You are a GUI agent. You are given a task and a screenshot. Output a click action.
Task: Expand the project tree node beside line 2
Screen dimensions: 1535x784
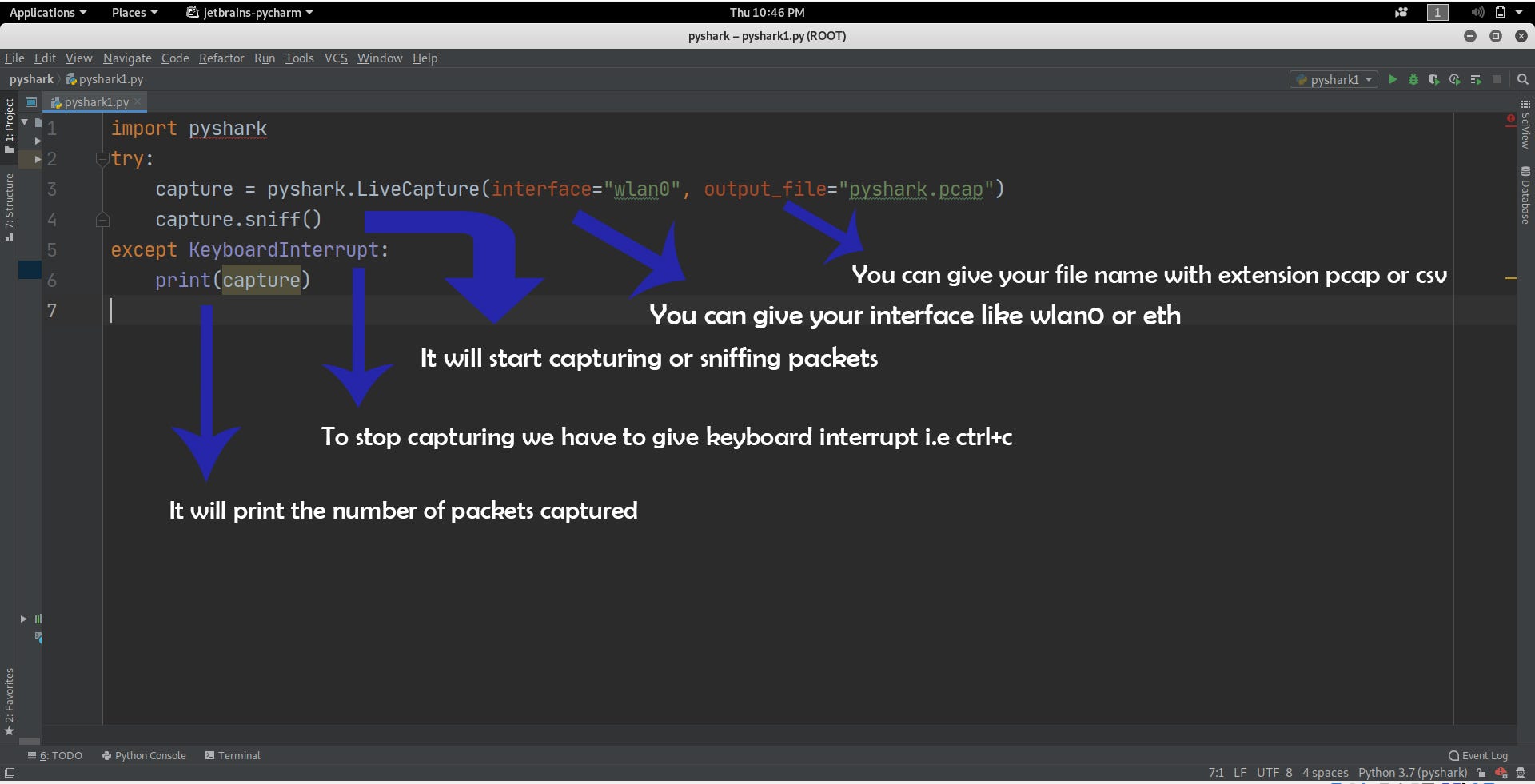click(x=37, y=159)
